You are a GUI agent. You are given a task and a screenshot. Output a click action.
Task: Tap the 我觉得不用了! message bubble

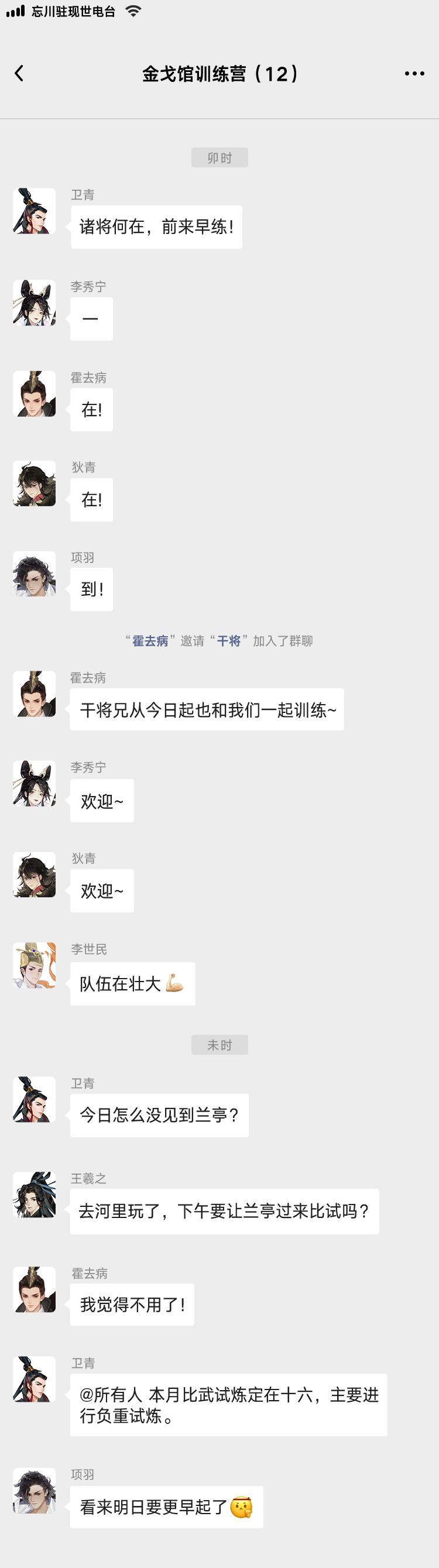point(132,1305)
